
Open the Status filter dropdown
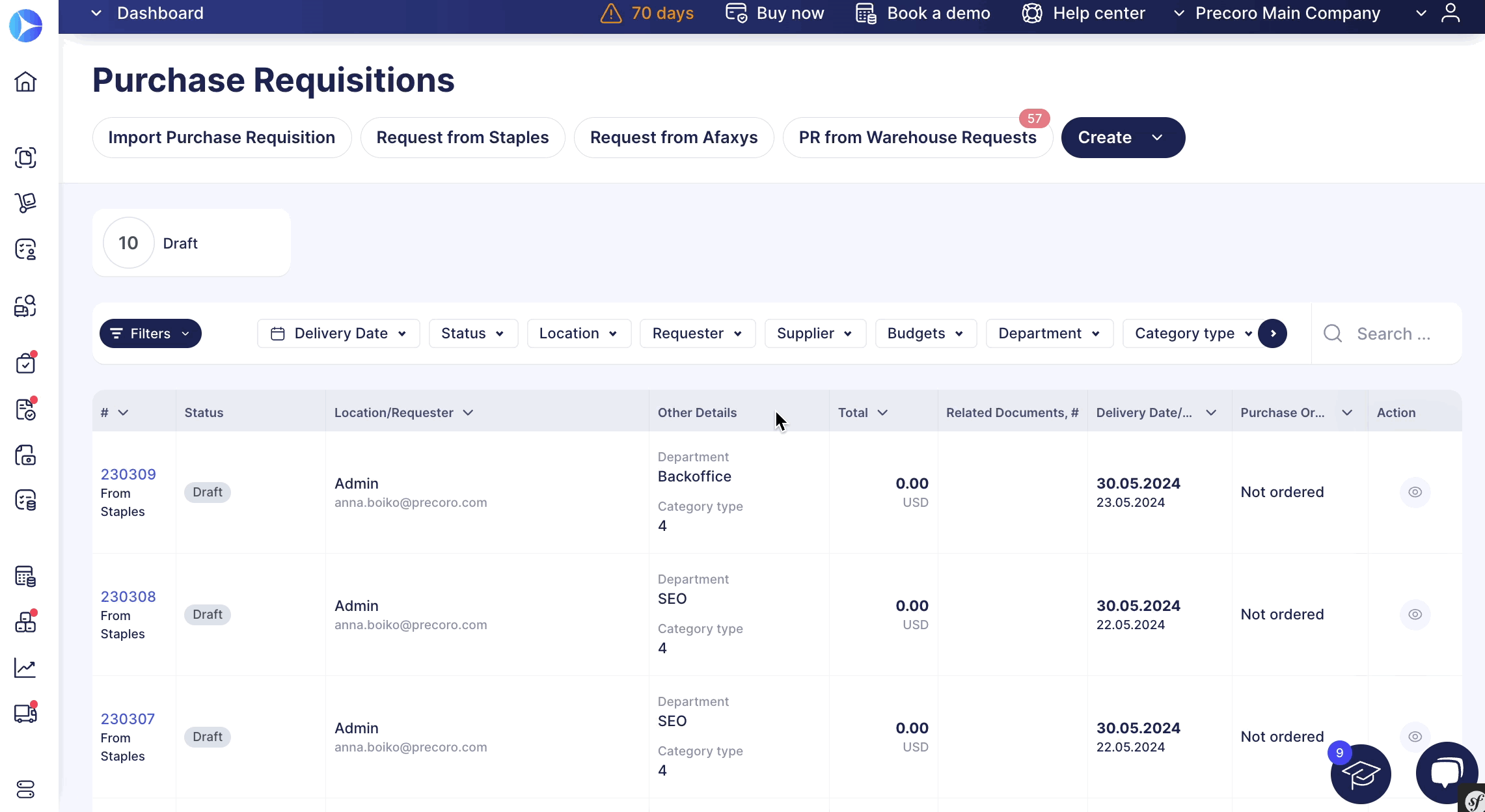coord(473,333)
